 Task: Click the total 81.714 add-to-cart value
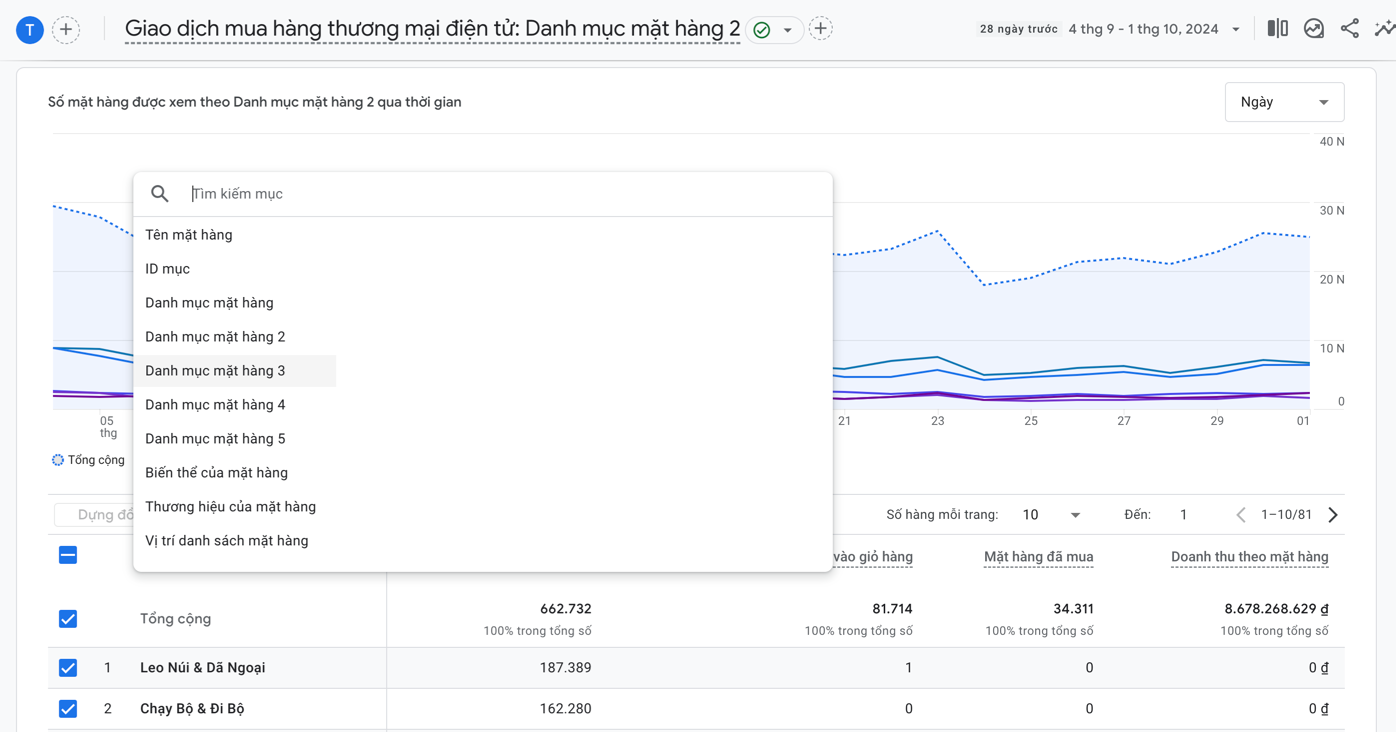point(890,609)
